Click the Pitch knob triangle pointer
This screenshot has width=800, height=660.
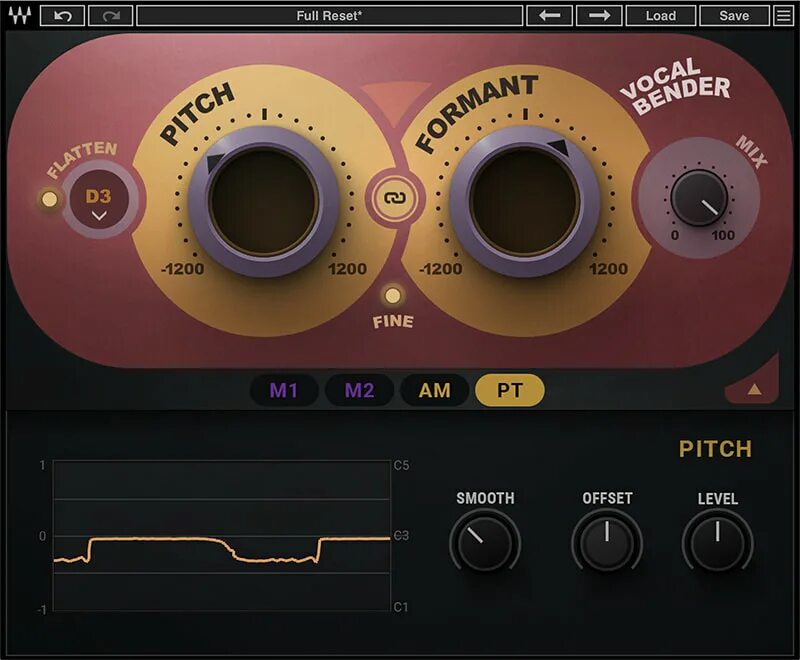[x=215, y=163]
